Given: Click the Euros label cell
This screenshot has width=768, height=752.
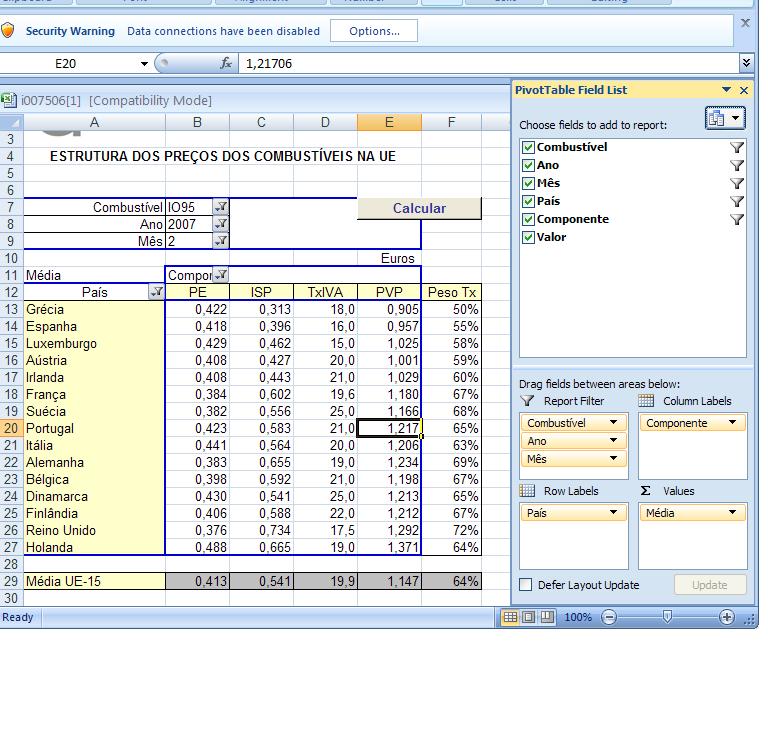Looking at the screenshot, I should [x=389, y=258].
